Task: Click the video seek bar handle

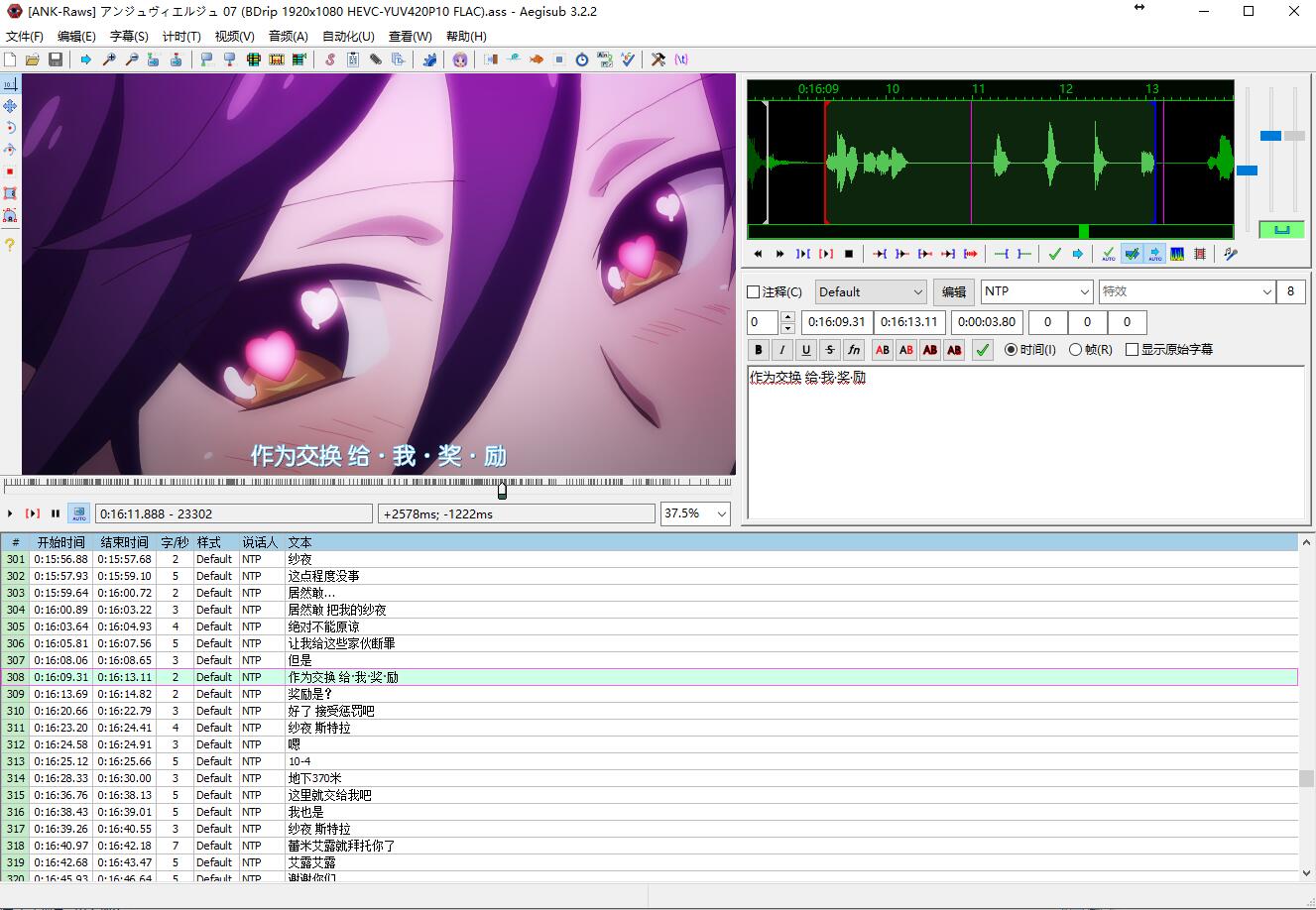Action: [502, 490]
